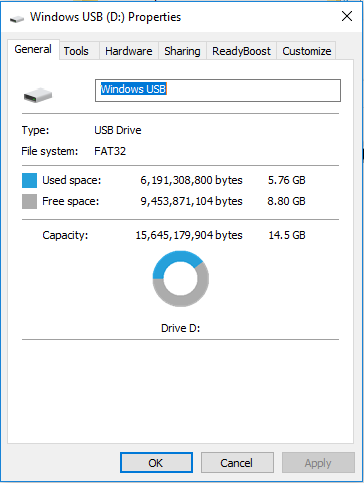Select the General tab
This screenshot has width=364, height=483.
[x=33, y=49]
